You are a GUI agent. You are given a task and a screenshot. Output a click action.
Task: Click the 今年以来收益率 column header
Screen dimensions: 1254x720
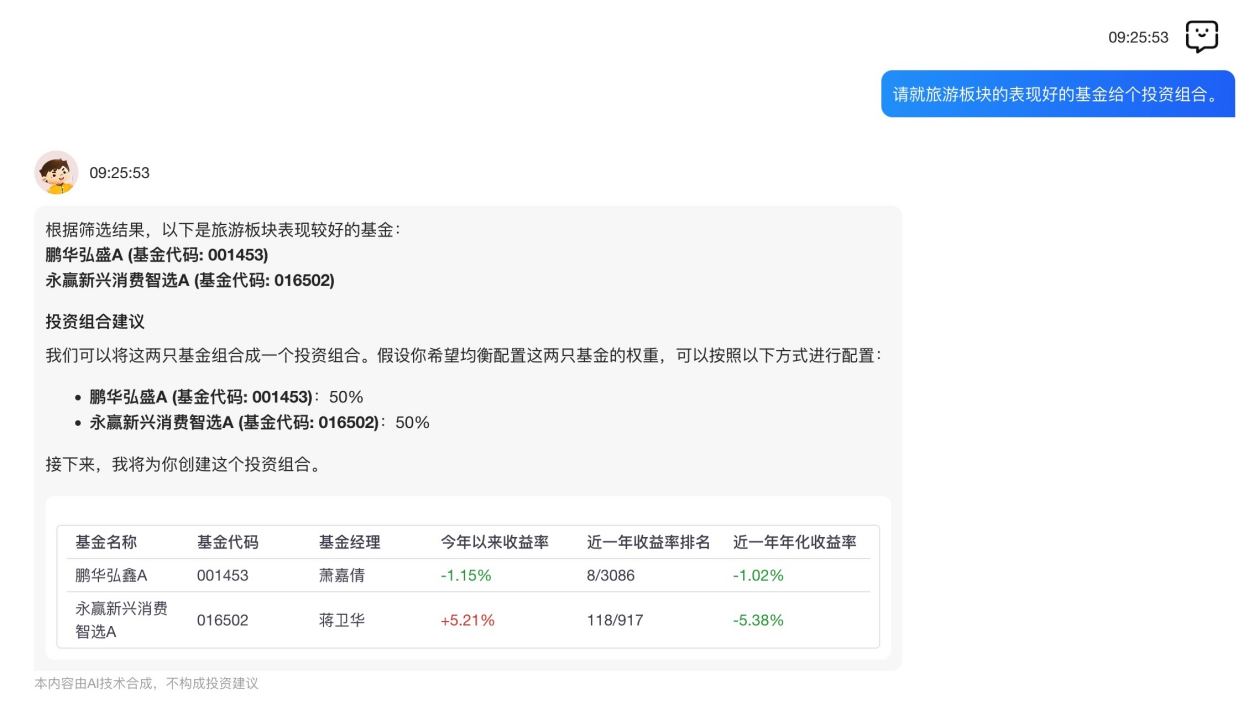point(495,542)
